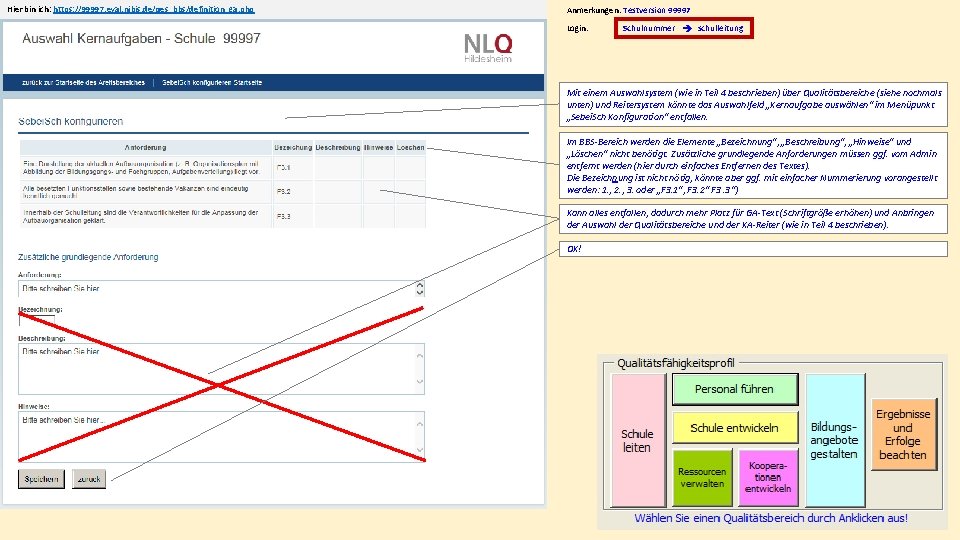Click 'Alle besetzten Funktionsstellen' requirement row text

click(136, 192)
